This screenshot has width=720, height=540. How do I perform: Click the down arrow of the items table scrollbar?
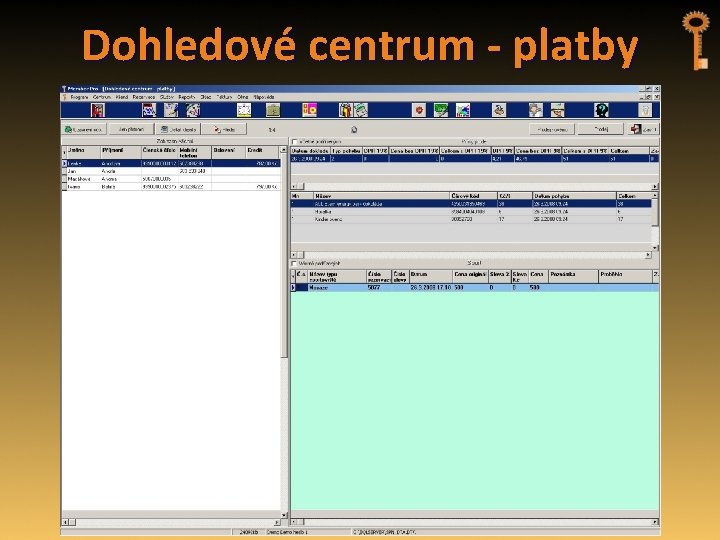tap(655, 248)
